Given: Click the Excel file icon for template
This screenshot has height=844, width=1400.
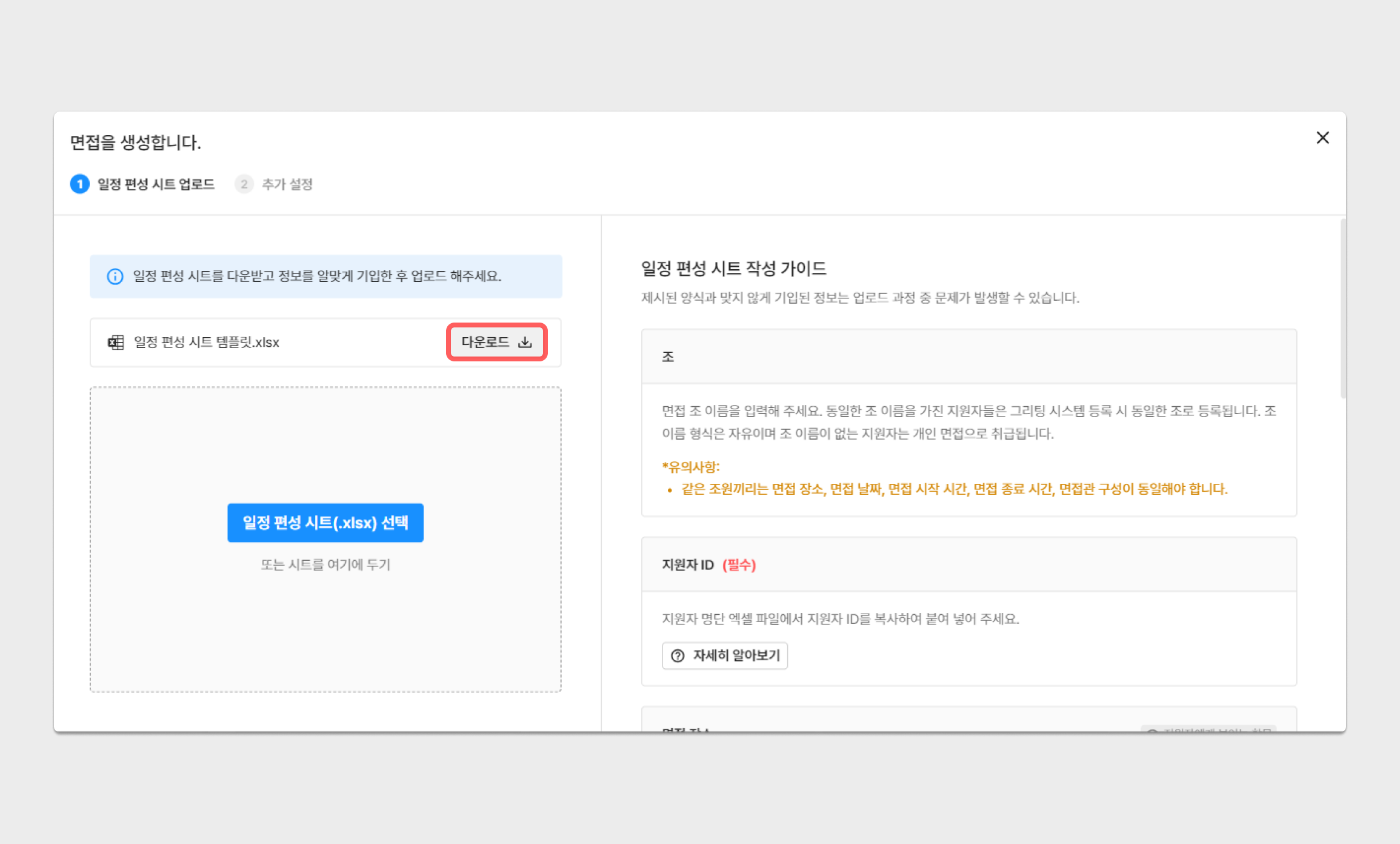Looking at the screenshot, I should click(x=116, y=342).
